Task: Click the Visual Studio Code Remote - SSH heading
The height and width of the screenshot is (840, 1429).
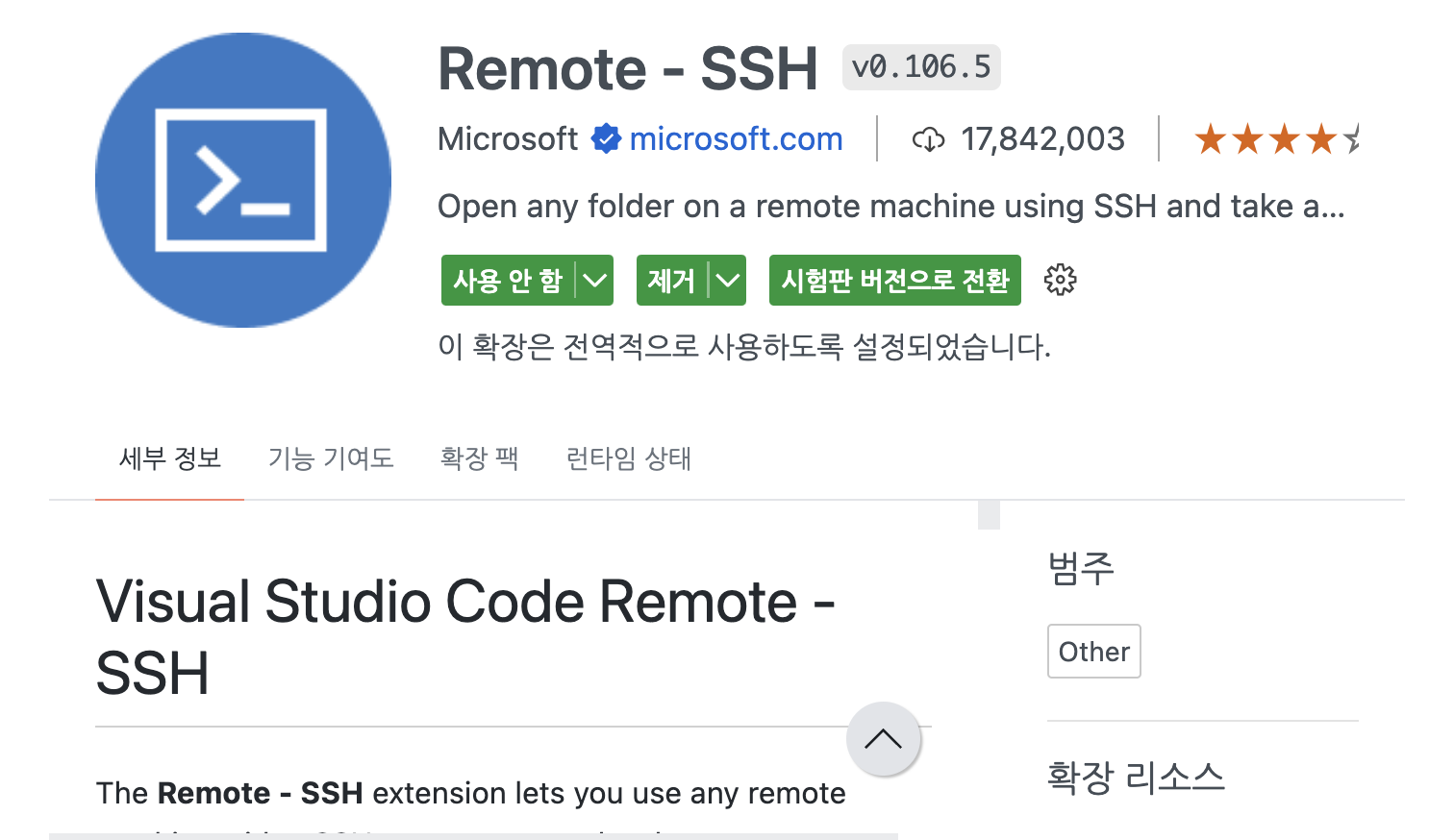Action: tap(465, 637)
